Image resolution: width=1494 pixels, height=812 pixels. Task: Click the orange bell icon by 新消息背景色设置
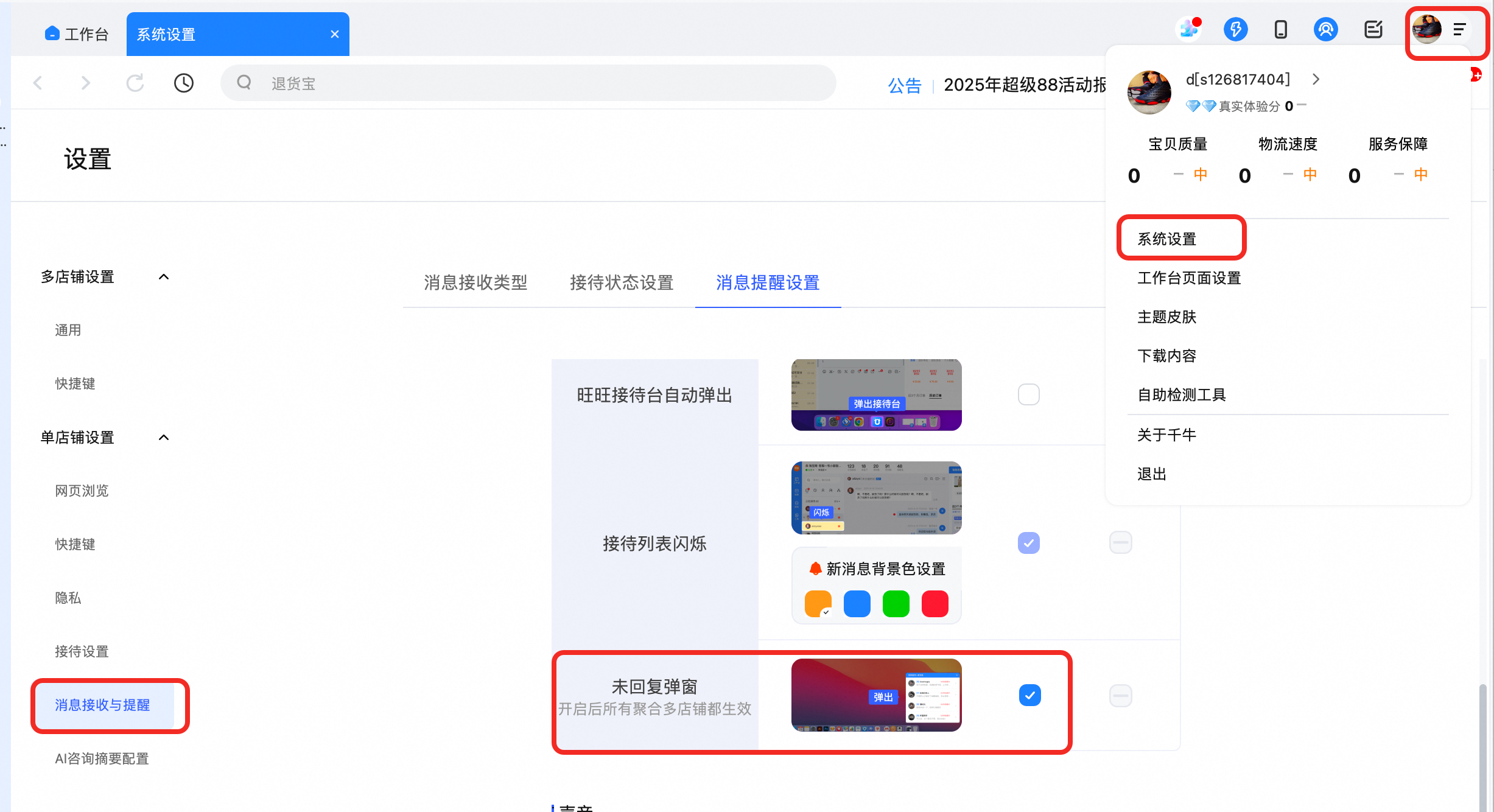pyautogui.click(x=815, y=569)
